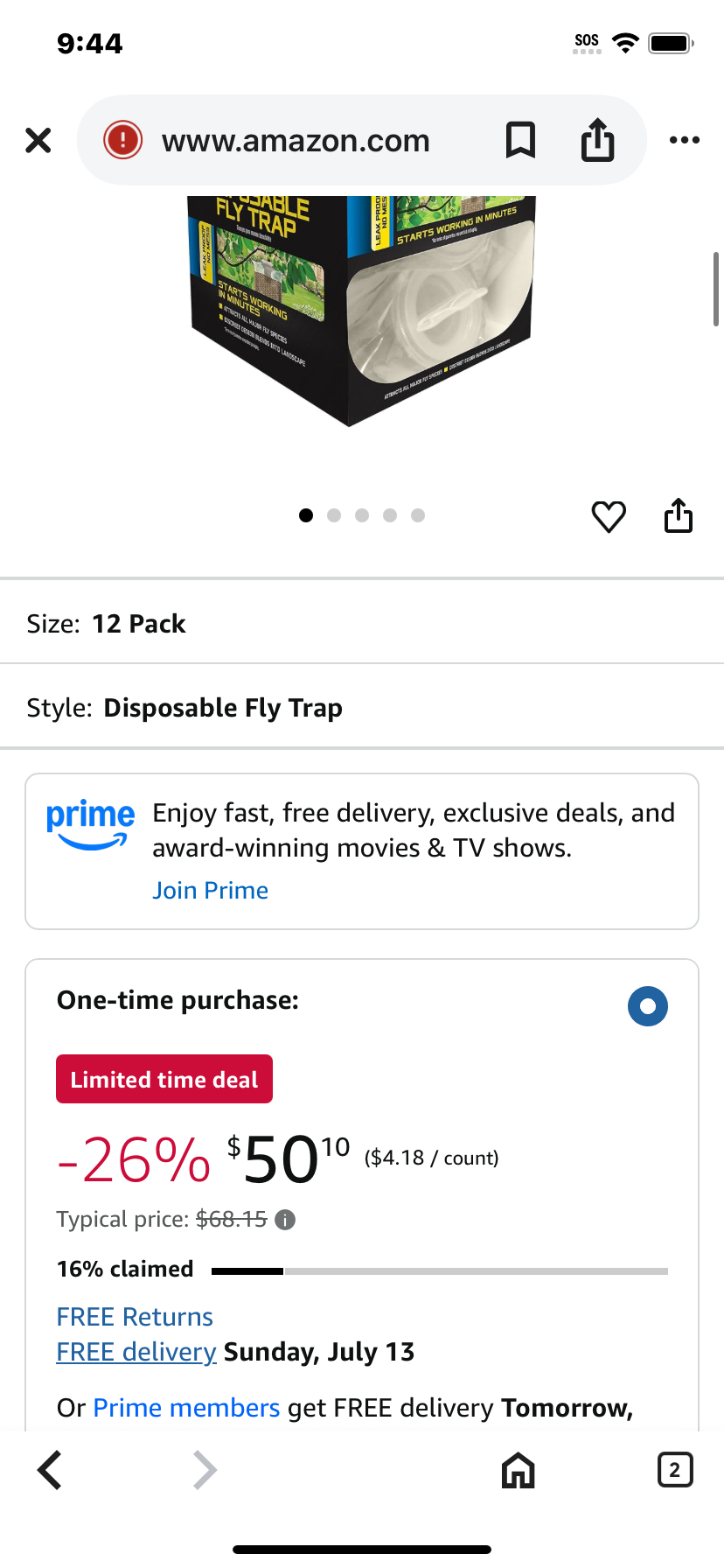
Task: Show typical price info icon
Action: (285, 1220)
